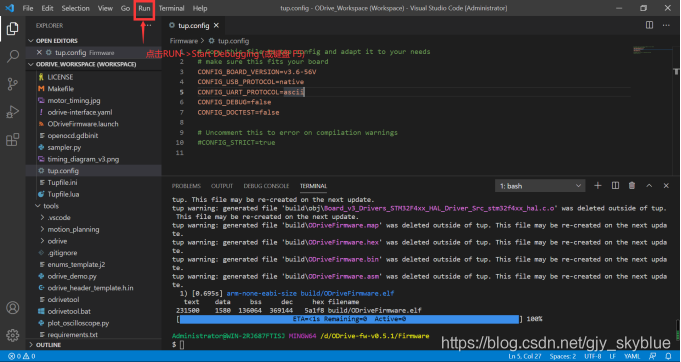Open ODriveFirmware.launch file

click(x=83, y=124)
